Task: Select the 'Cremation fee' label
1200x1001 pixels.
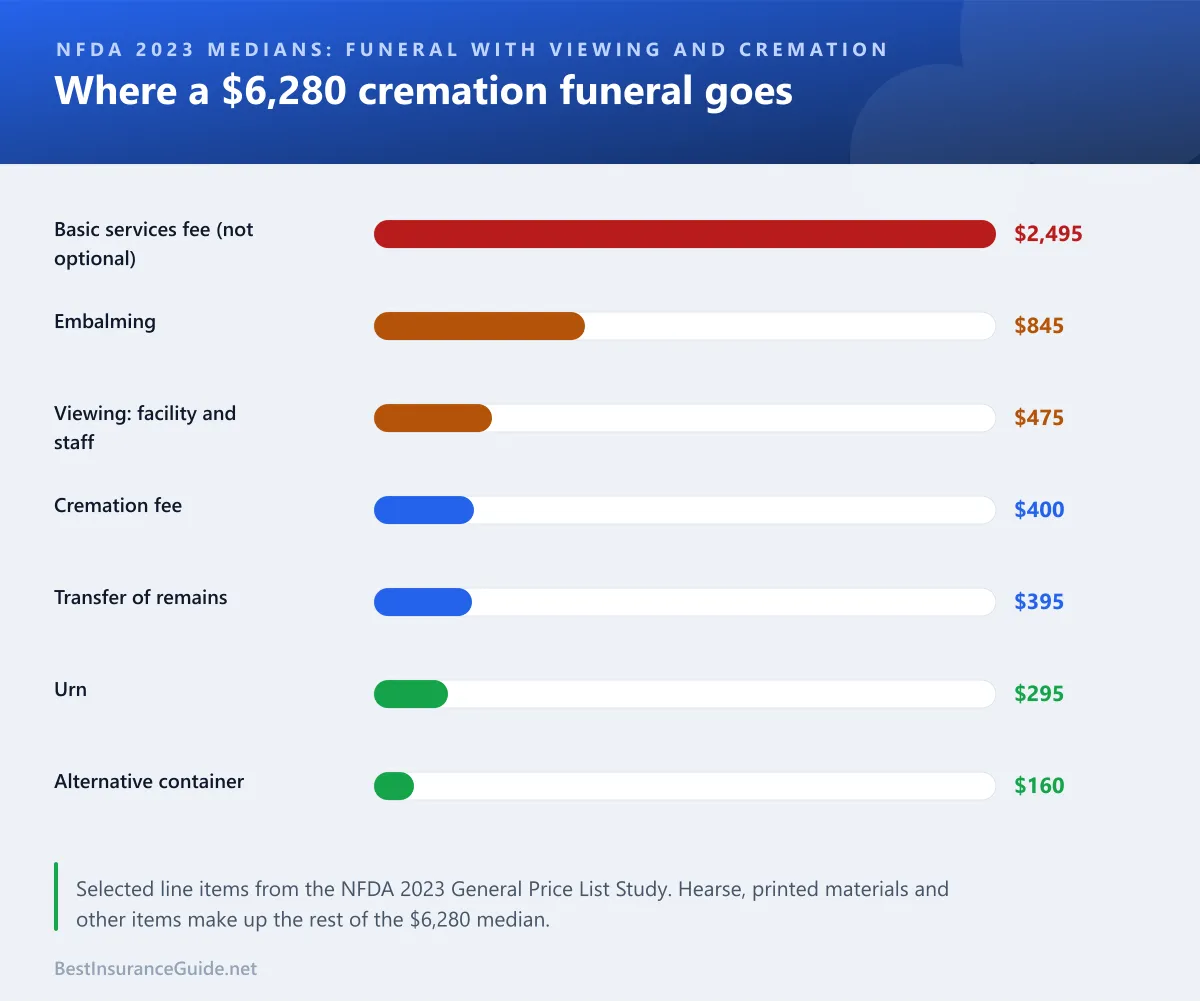Action: tap(118, 505)
